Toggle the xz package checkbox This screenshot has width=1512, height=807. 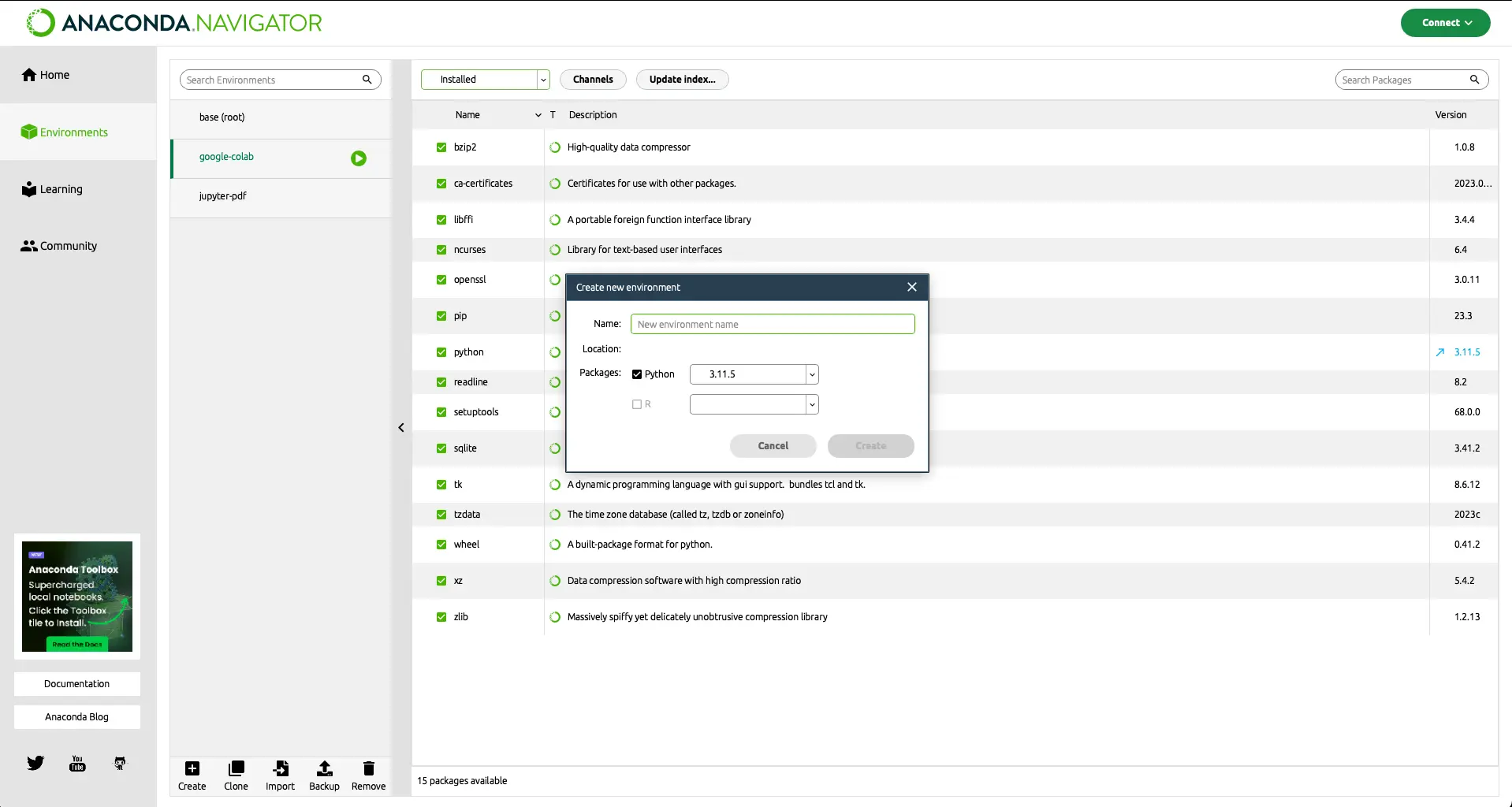pyautogui.click(x=441, y=581)
